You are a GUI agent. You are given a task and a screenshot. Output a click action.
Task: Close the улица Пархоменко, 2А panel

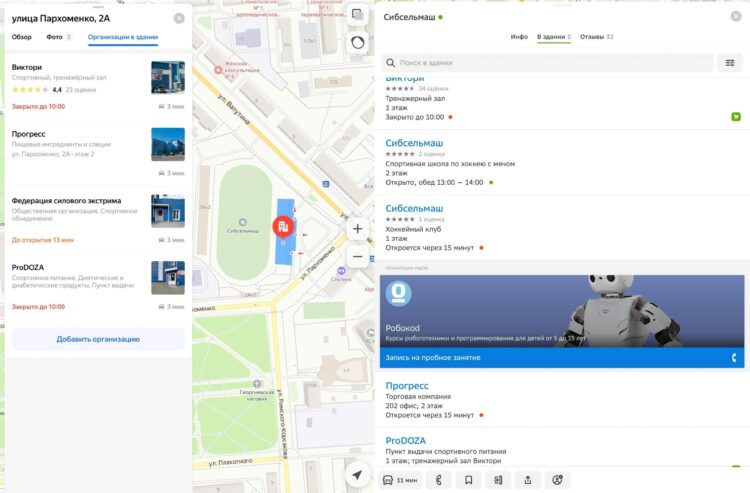pyautogui.click(x=179, y=18)
